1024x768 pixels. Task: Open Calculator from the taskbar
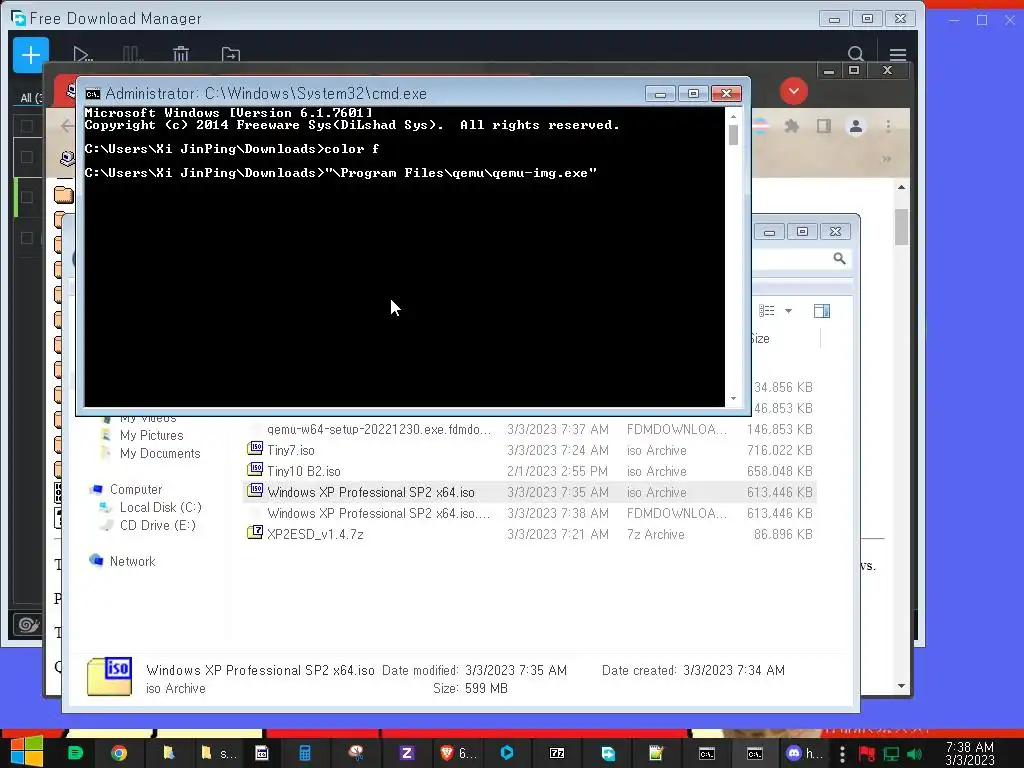click(305, 753)
